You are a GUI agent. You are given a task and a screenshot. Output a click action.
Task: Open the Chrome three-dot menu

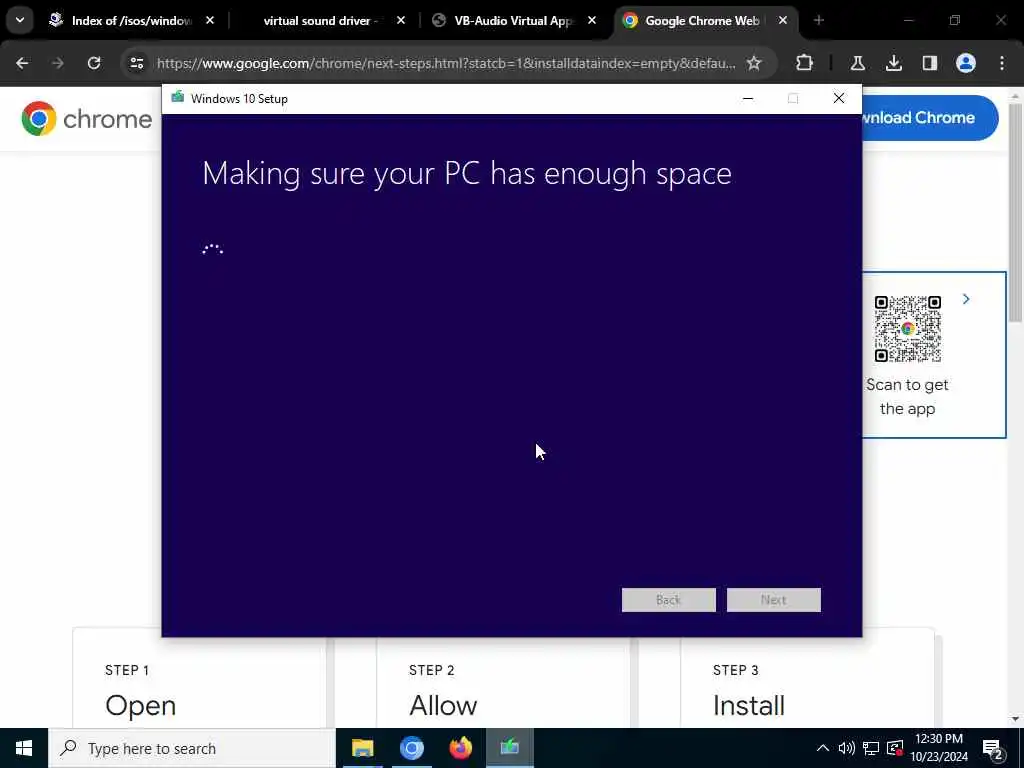pyautogui.click(x=1002, y=63)
